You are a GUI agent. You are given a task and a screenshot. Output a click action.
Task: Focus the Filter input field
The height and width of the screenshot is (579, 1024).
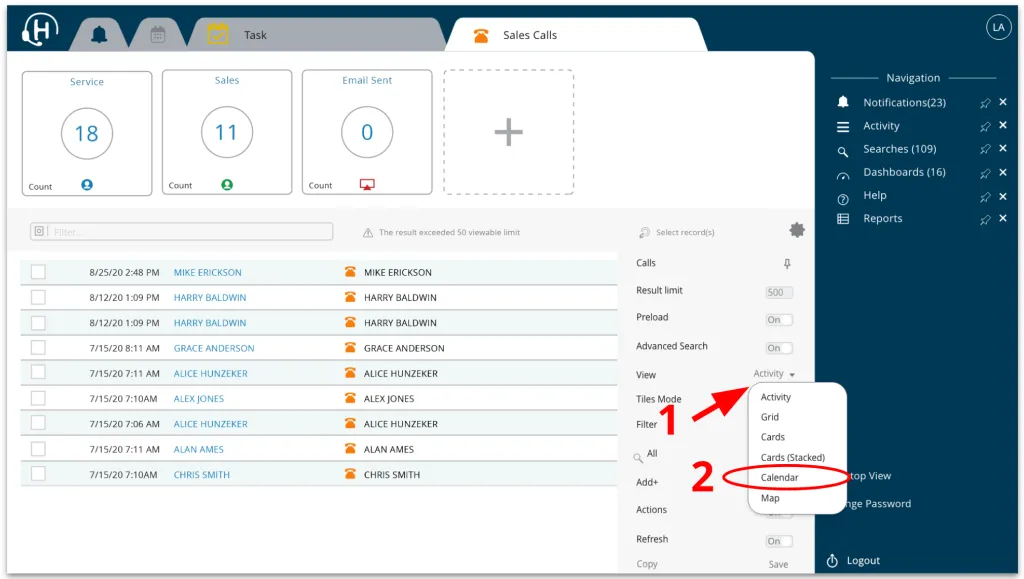tap(182, 232)
